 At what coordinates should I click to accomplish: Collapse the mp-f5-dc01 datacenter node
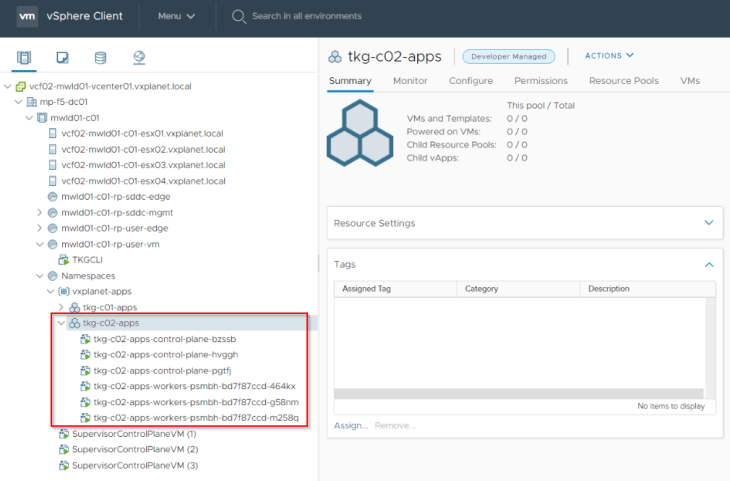[x=19, y=102]
